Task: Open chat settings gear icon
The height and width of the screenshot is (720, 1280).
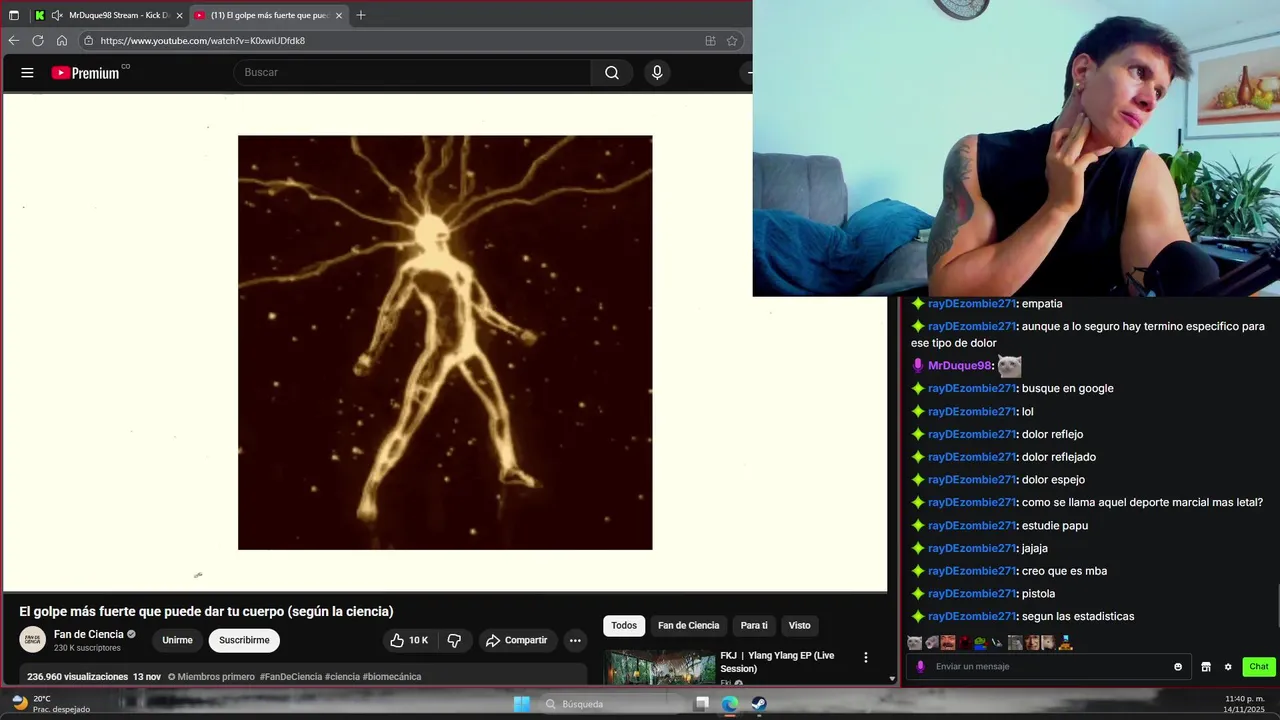Action: tap(1228, 667)
